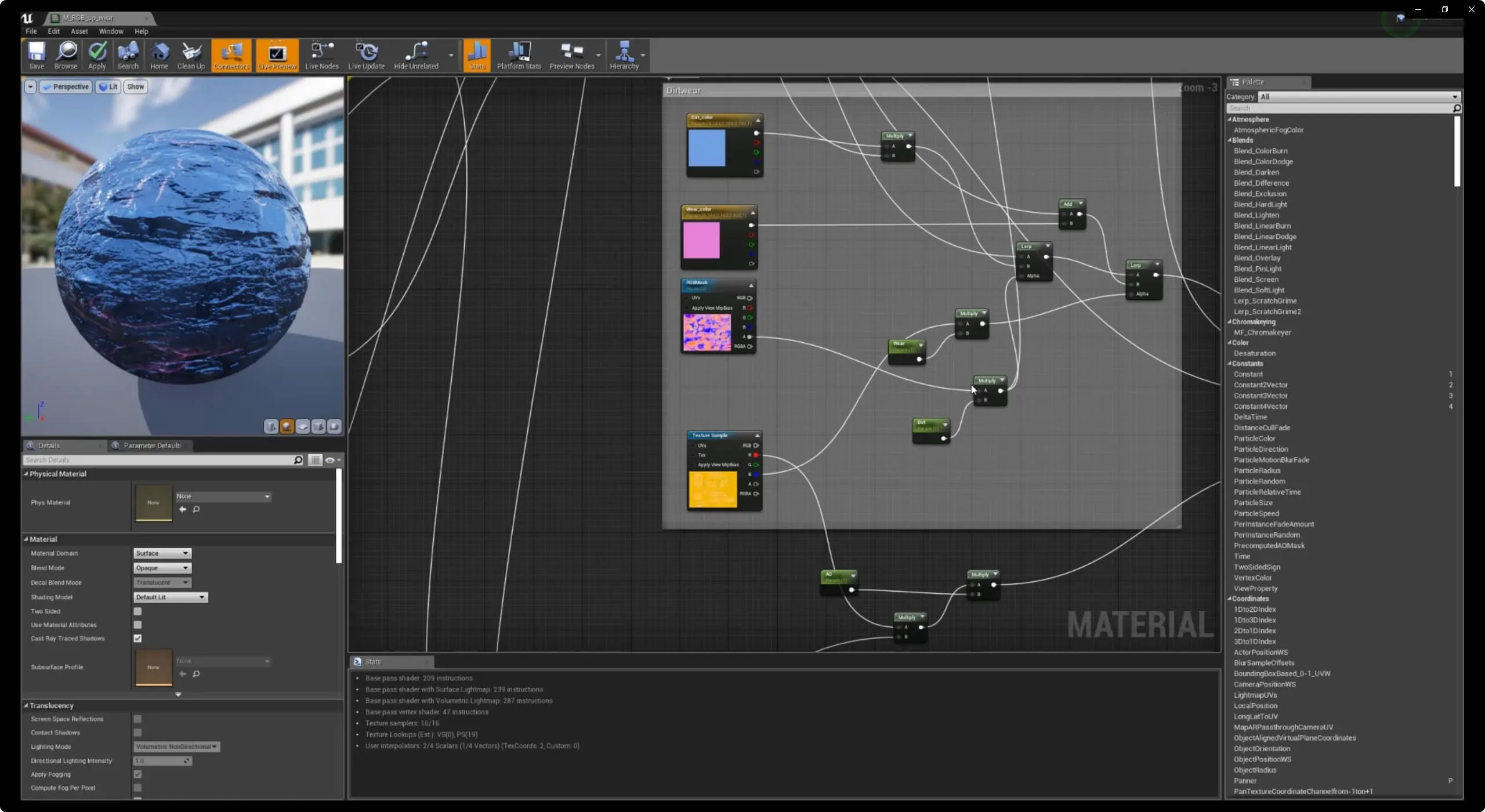Toggle Cast Ray Traced Shadows
Image resolution: width=1485 pixels, height=812 pixels.
pyautogui.click(x=138, y=639)
